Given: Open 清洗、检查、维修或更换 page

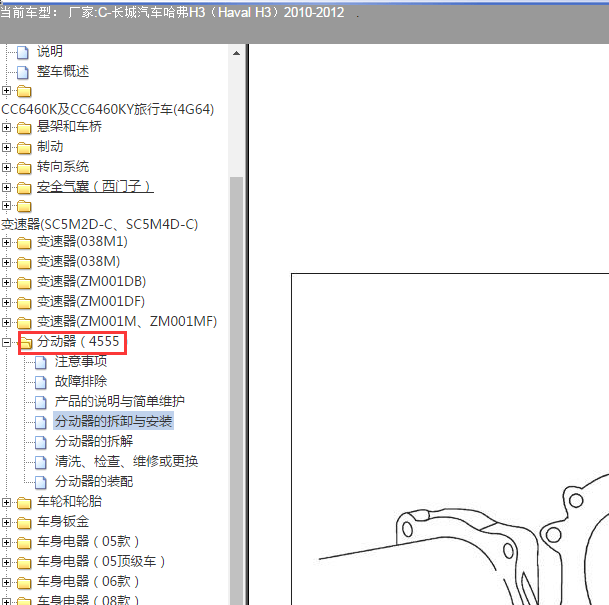Looking at the screenshot, I should click(x=126, y=461).
